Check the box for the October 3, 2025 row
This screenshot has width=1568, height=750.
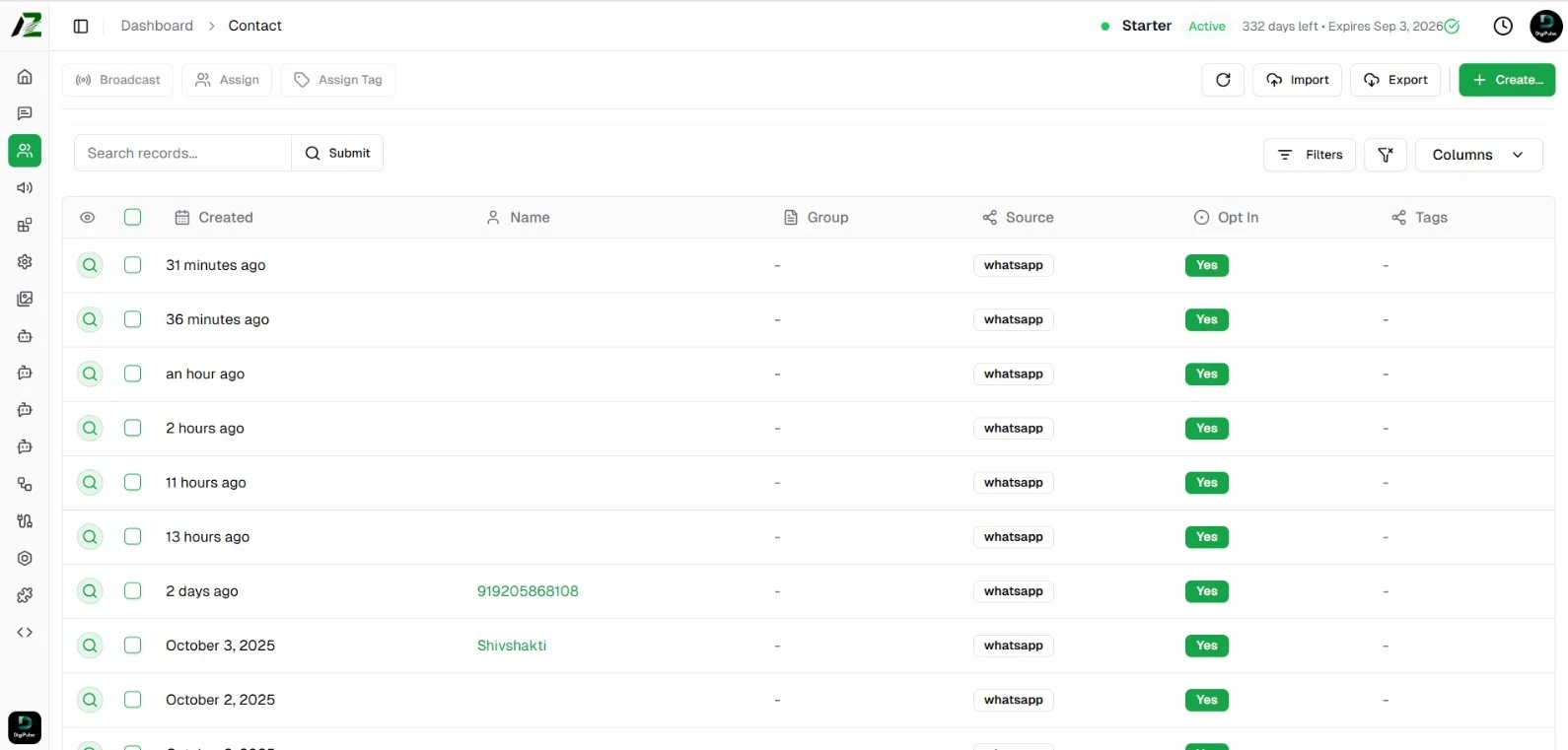(133, 646)
